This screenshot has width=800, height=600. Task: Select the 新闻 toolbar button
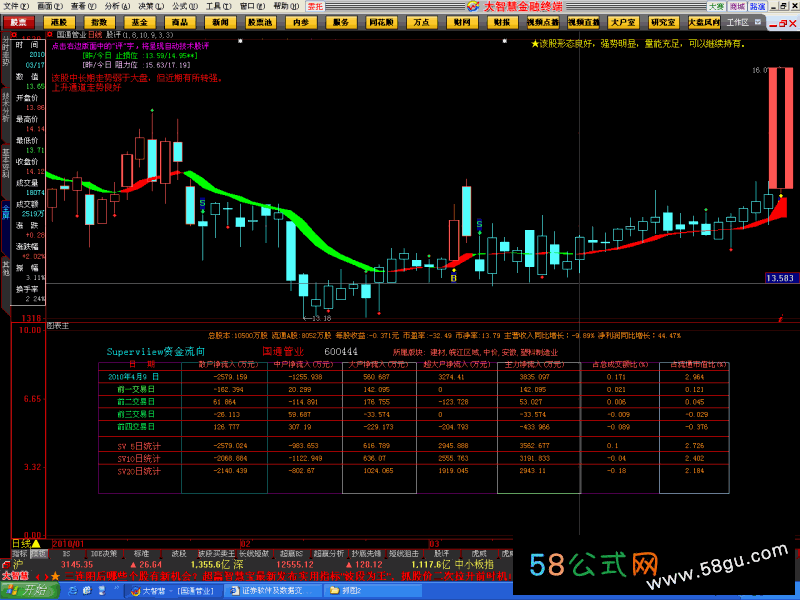(x=220, y=22)
